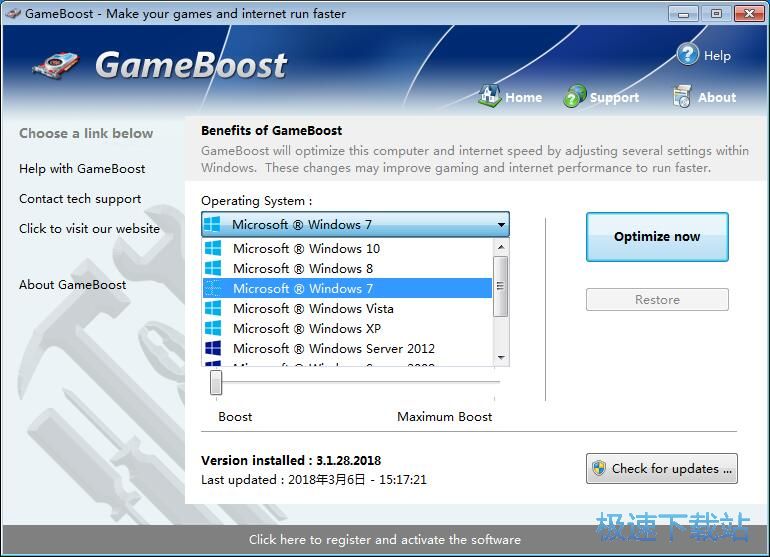Click to visit our website link
This screenshot has width=770, height=557.
[89, 228]
